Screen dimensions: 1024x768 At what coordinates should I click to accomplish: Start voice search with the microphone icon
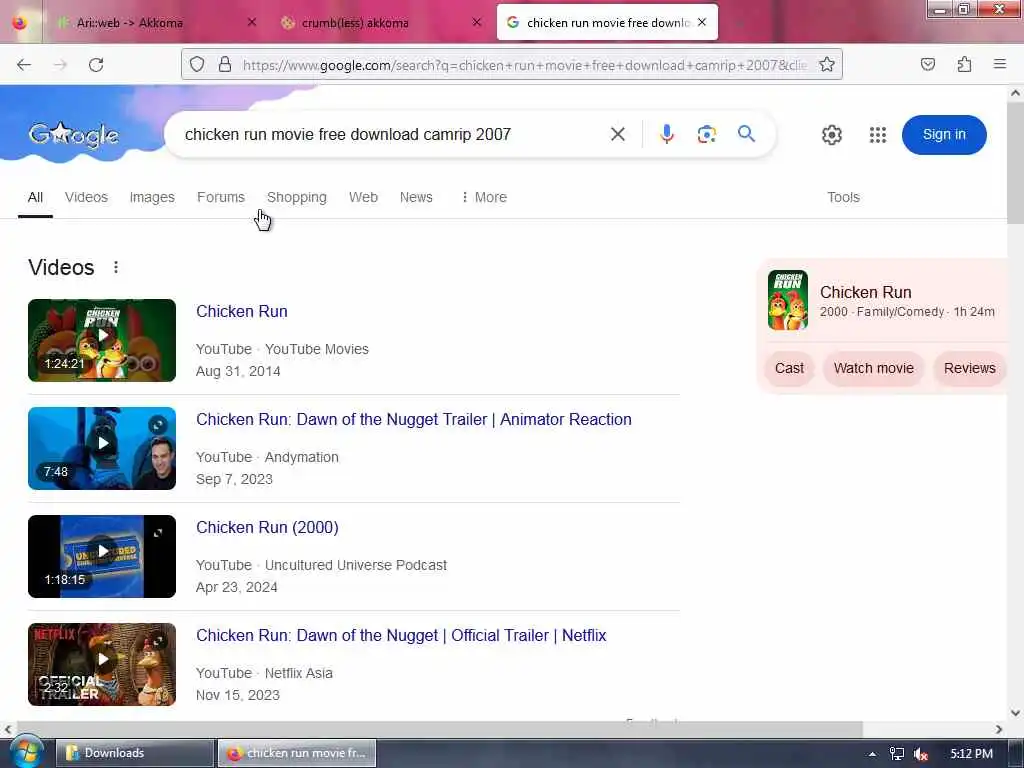pos(666,135)
